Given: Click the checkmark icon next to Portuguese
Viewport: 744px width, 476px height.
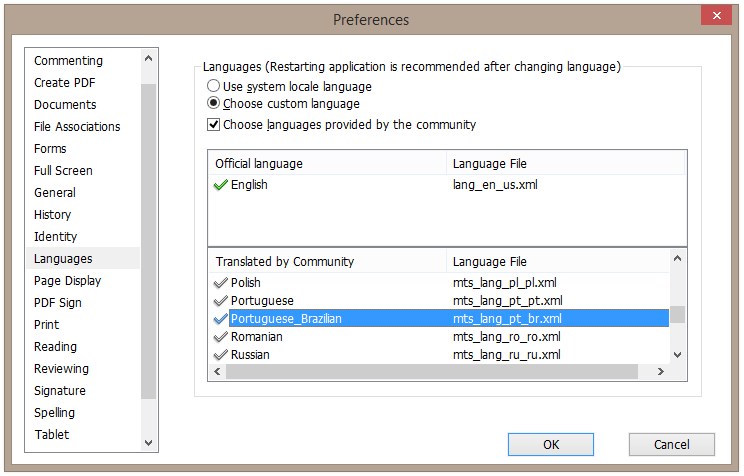Looking at the screenshot, I should coord(221,301).
